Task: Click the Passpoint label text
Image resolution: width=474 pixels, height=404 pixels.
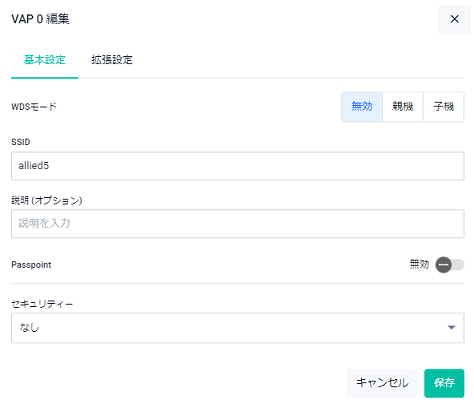Action: tap(31, 265)
